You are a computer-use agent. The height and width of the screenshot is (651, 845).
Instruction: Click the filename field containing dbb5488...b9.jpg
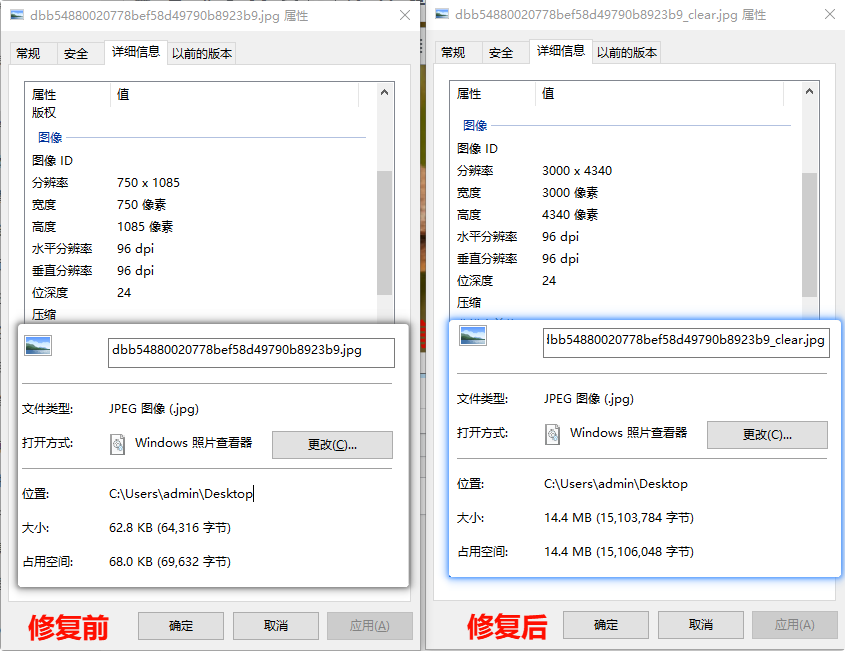click(251, 352)
